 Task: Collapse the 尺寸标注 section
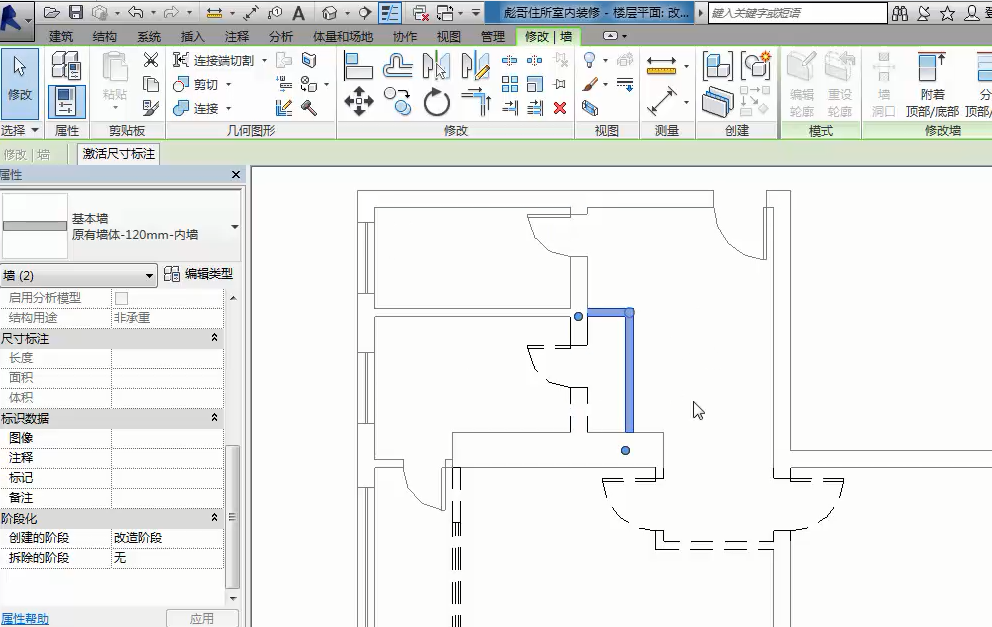215,339
